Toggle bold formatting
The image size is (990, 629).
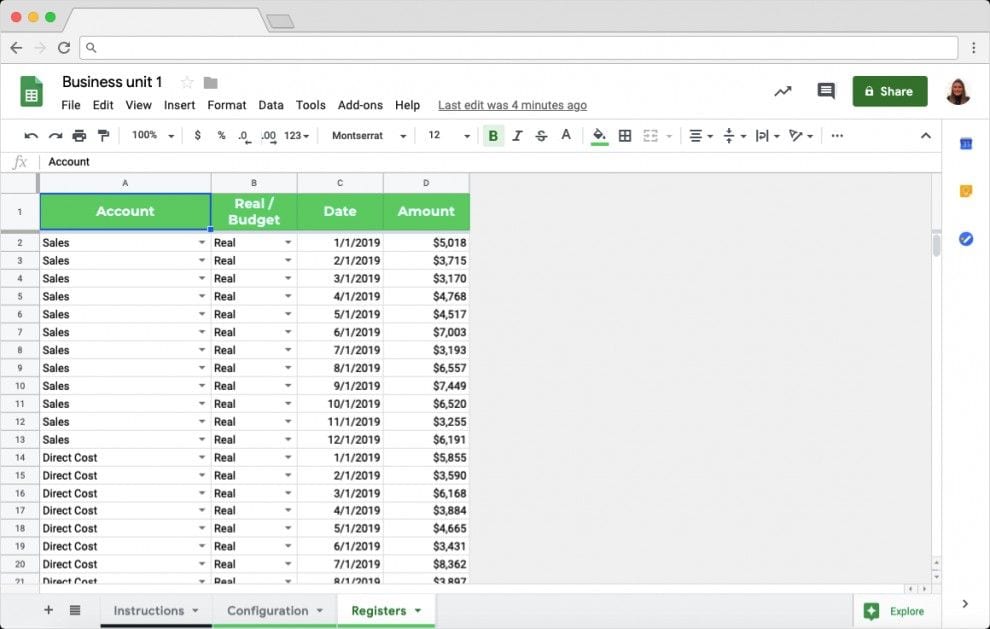[493, 136]
